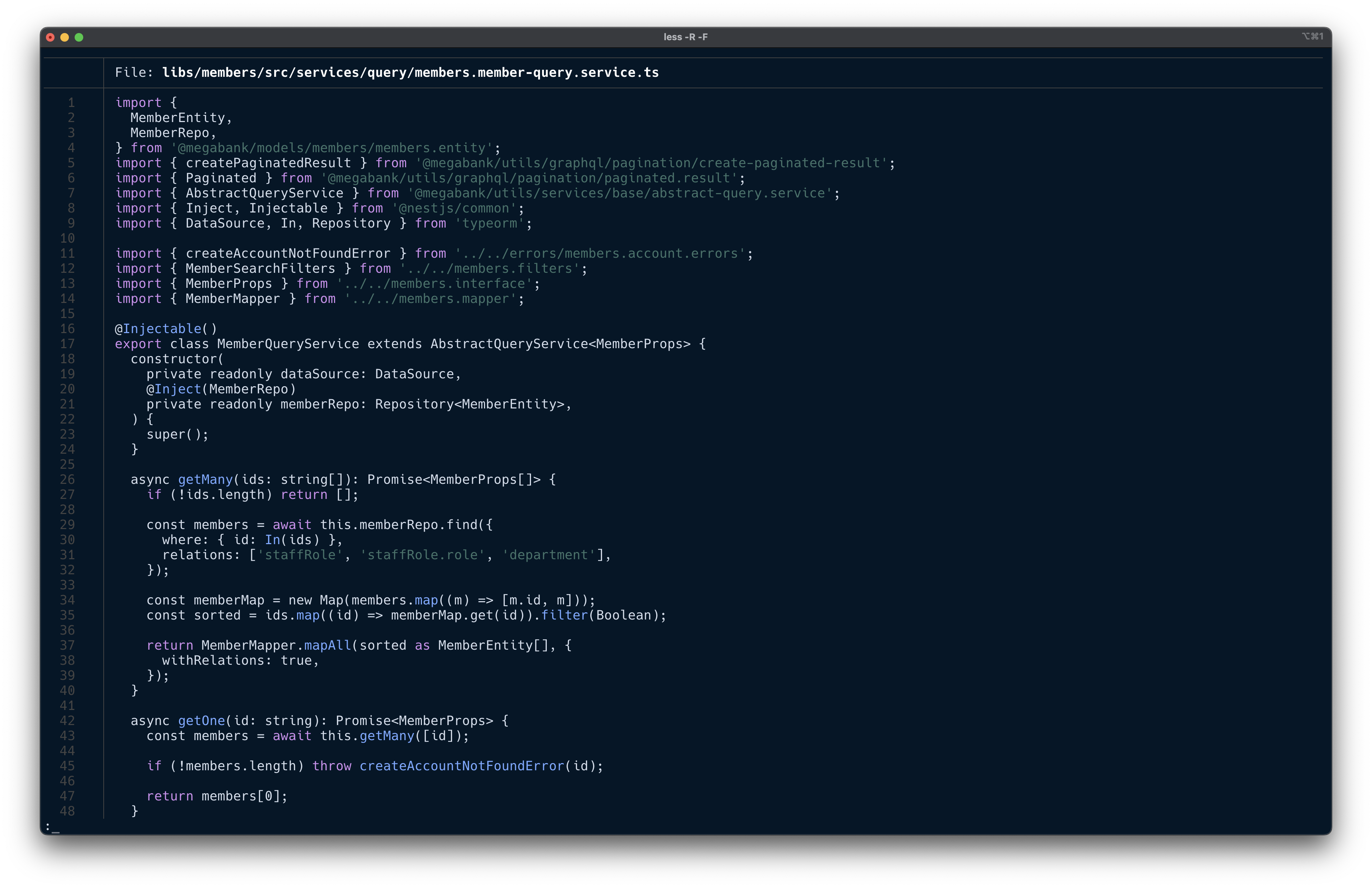Screen dimensions: 1372x888
Task: Click the file path members.member-query.service.ts header
Action: 410,73
